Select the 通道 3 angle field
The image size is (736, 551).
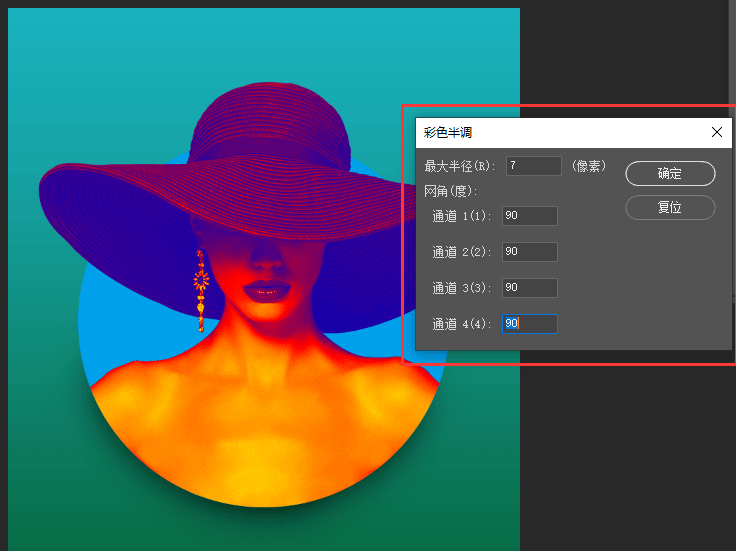(530, 288)
